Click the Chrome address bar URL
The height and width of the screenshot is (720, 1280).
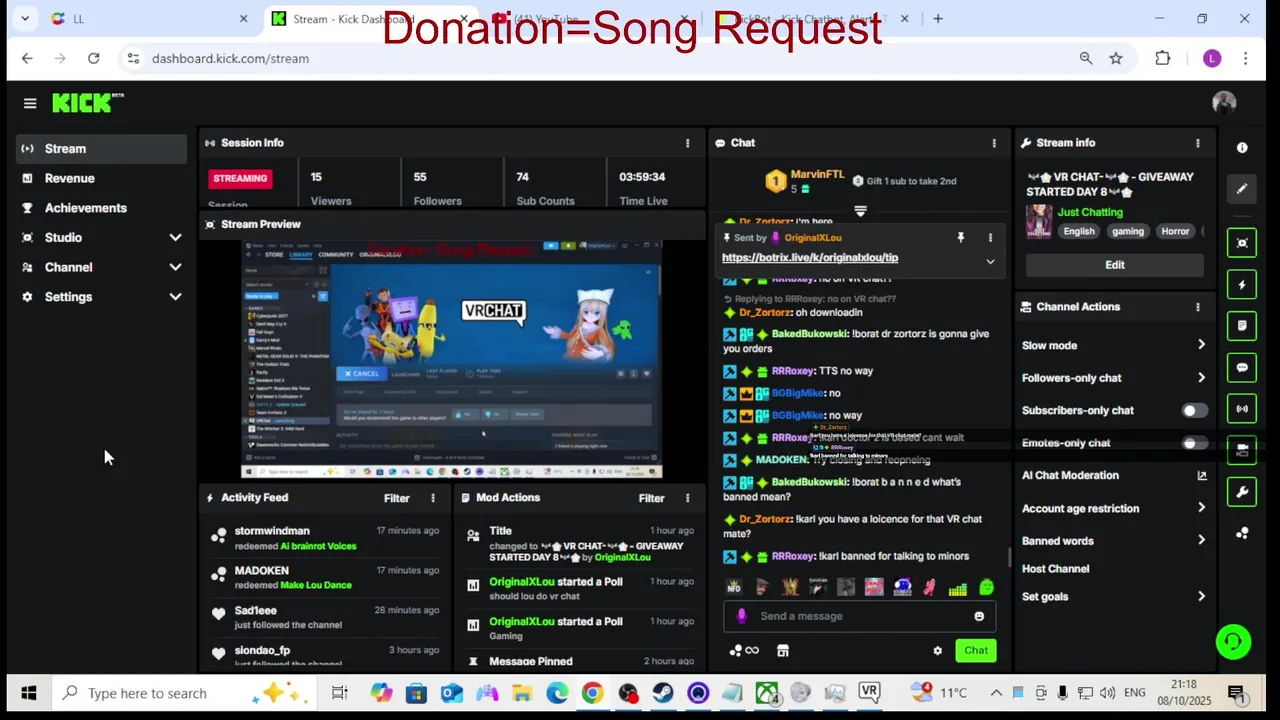point(230,58)
